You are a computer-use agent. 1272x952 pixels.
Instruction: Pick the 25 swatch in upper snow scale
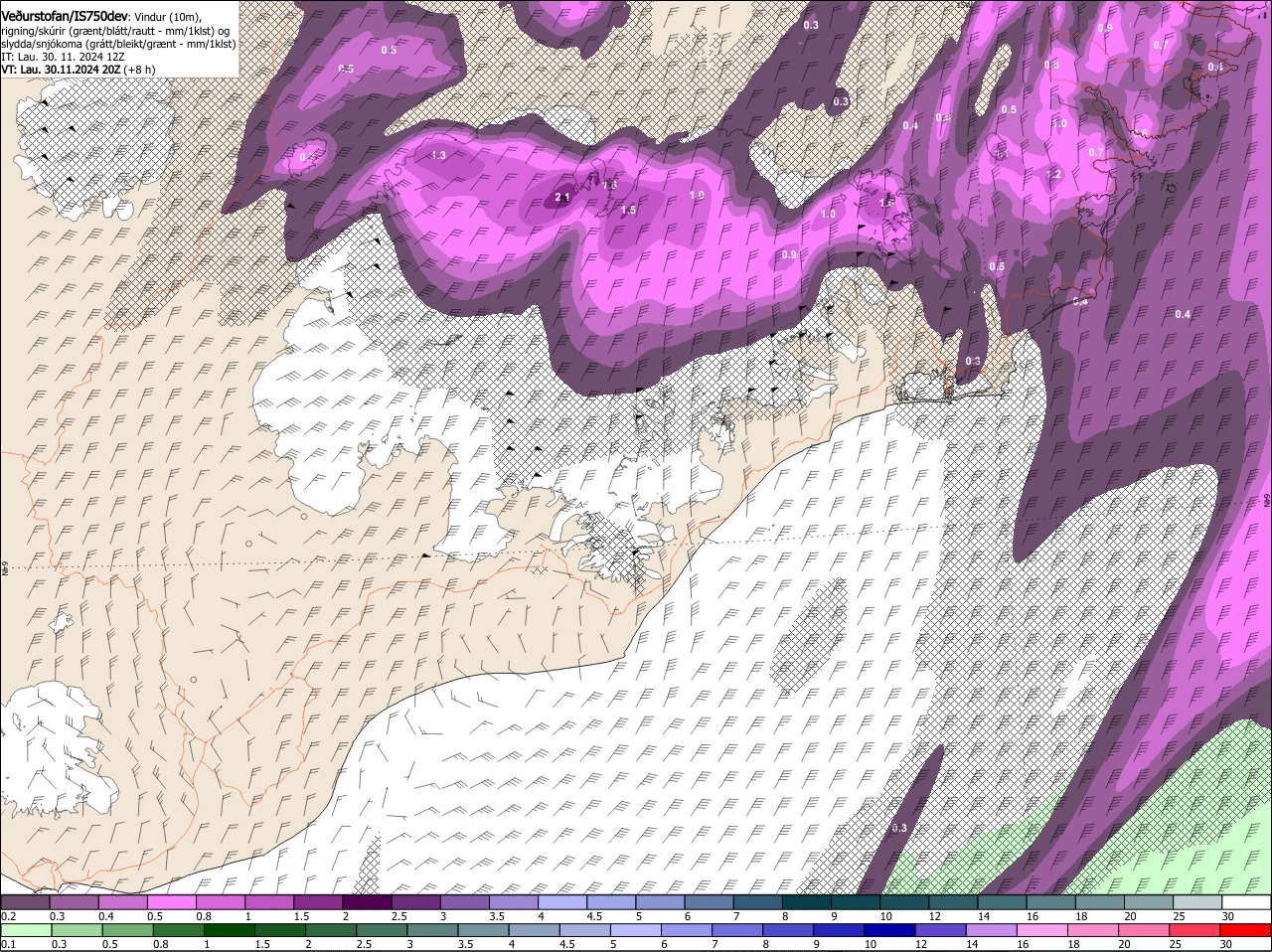(x=1196, y=902)
